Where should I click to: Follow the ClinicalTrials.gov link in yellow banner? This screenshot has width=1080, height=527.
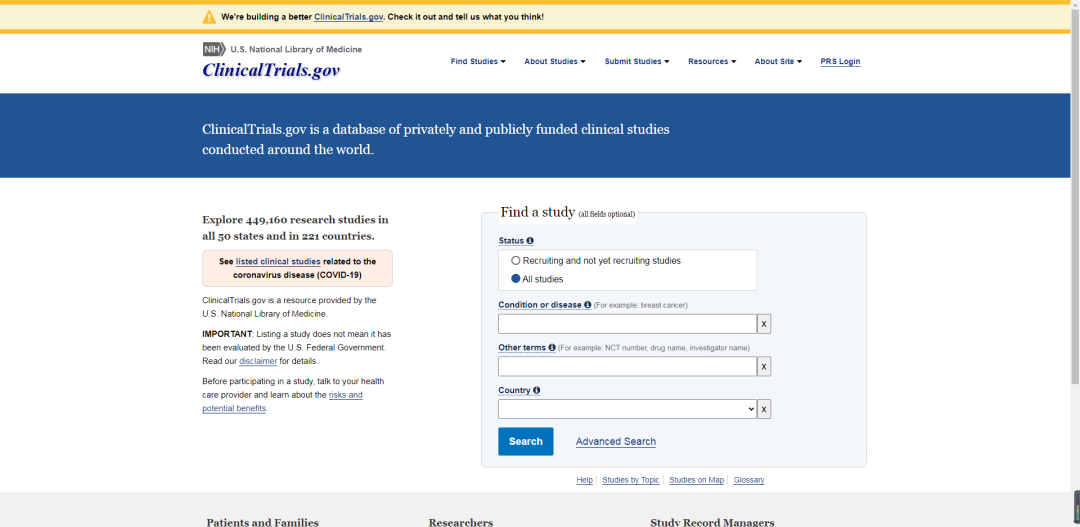point(349,17)
